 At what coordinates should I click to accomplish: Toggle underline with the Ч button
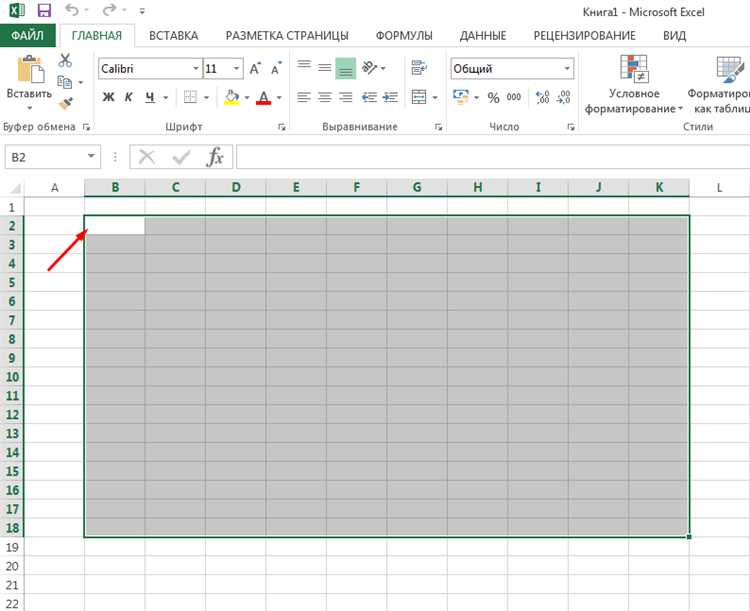pos(150,97)
